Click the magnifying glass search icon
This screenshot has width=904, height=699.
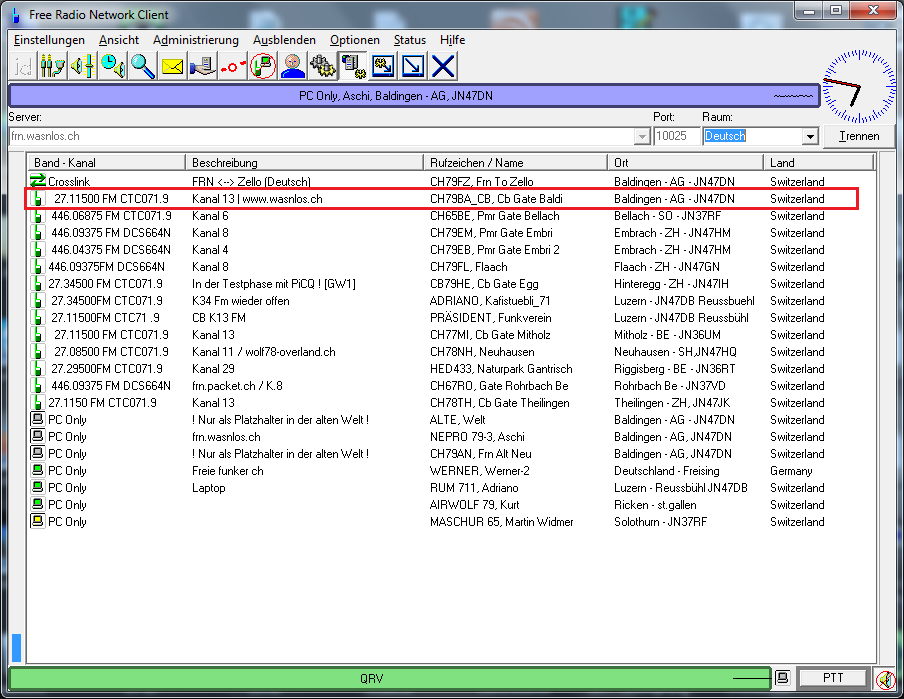[142, 66]
